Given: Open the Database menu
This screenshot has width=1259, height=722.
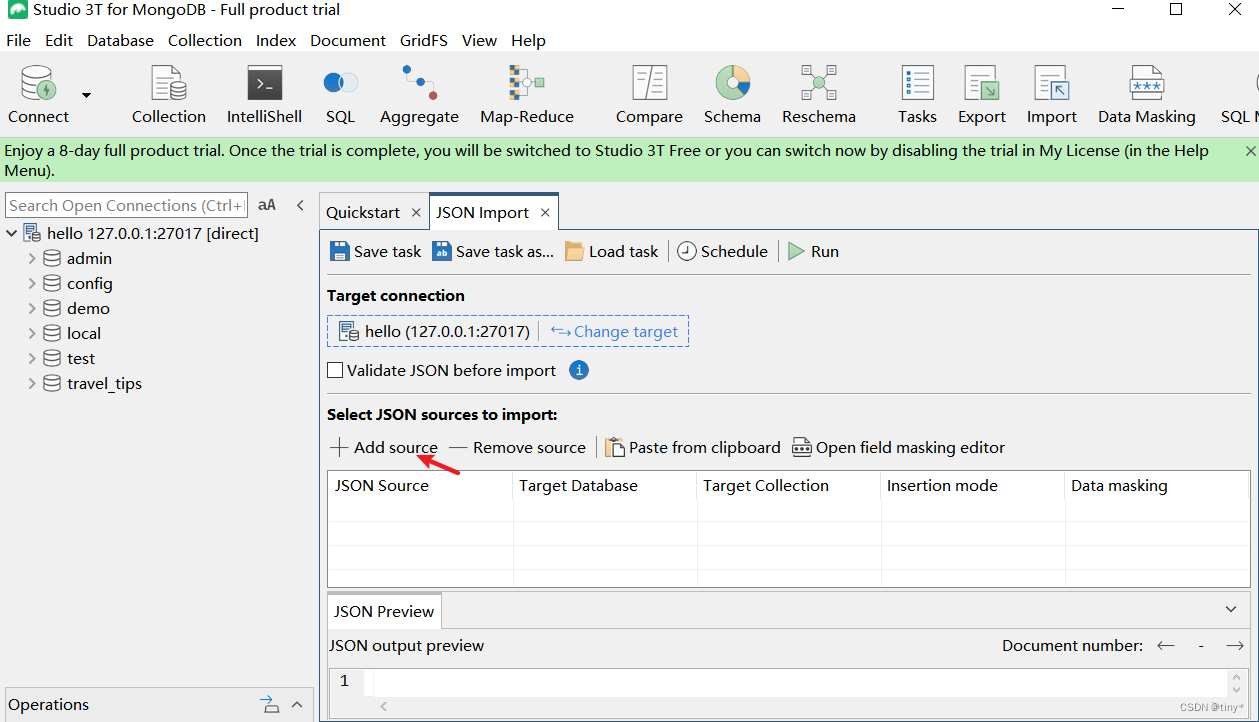Looking at the screenshot, I should (x=120, y=40).
